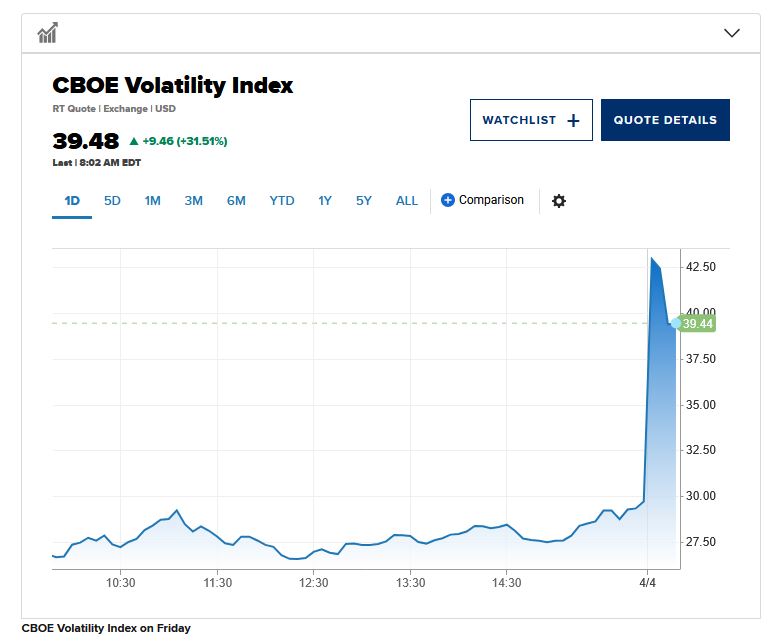Show ALL historical data range
Screen dimensions: 782x643
click(407, 201)
